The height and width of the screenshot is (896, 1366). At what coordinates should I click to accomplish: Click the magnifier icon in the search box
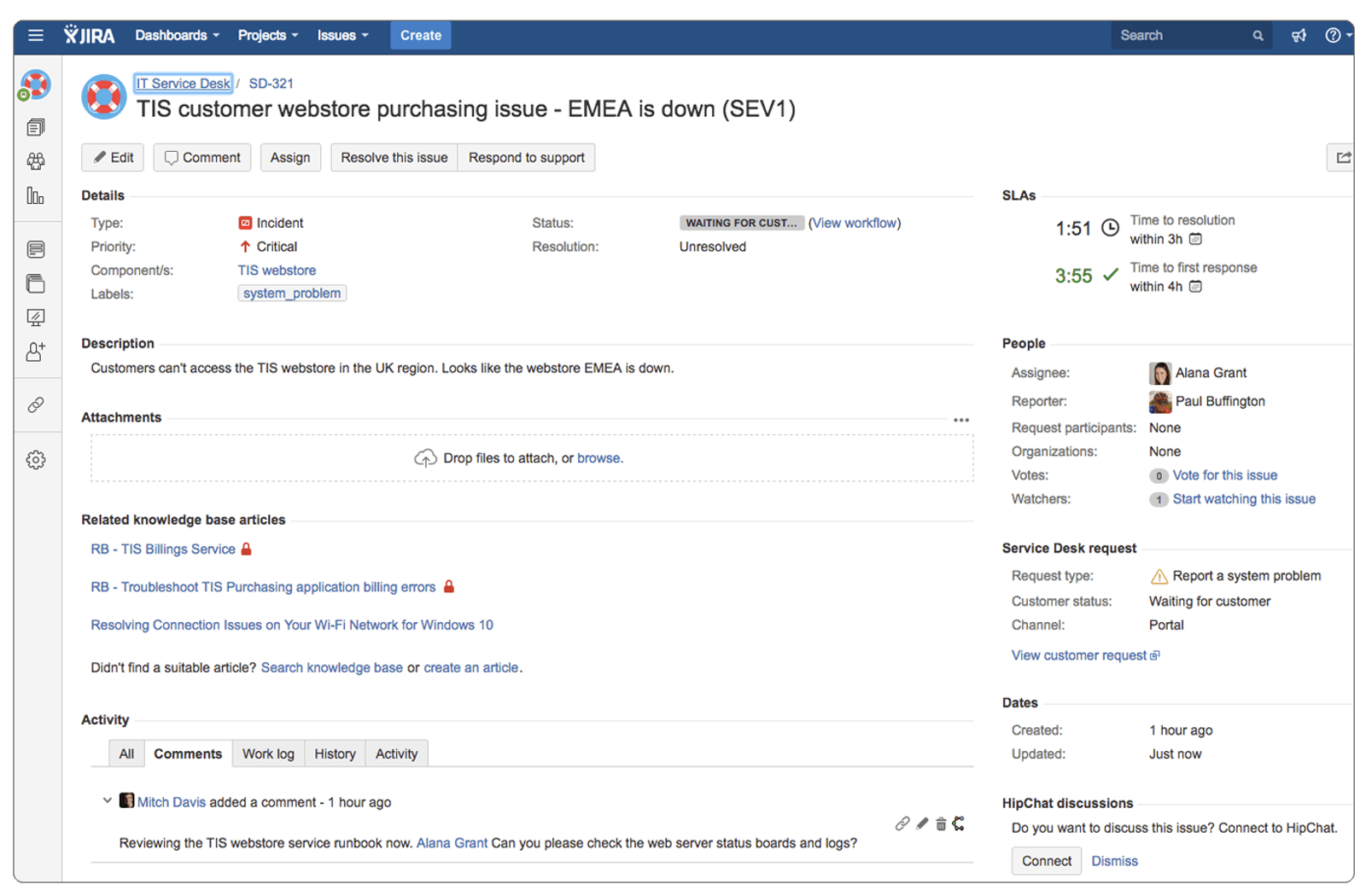click(x=1258, y=36)
